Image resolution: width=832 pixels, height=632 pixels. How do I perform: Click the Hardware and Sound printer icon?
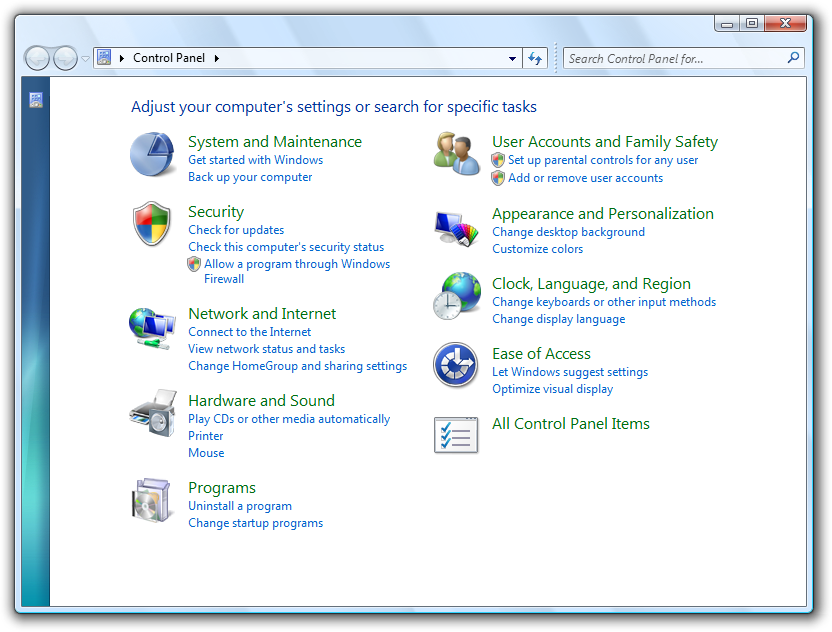[x=153, y=413]
